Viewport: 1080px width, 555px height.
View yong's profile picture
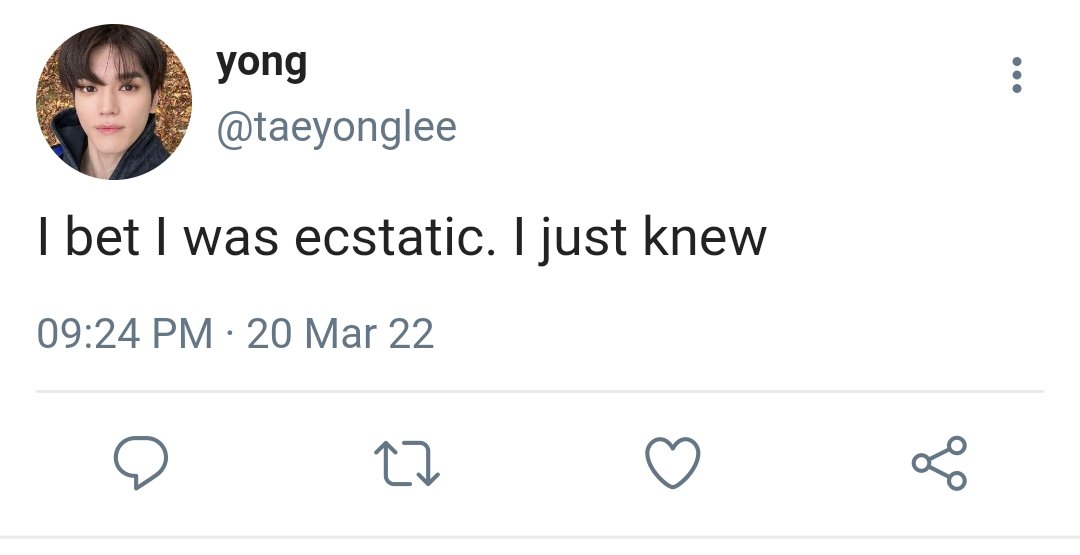click(114, 101)
